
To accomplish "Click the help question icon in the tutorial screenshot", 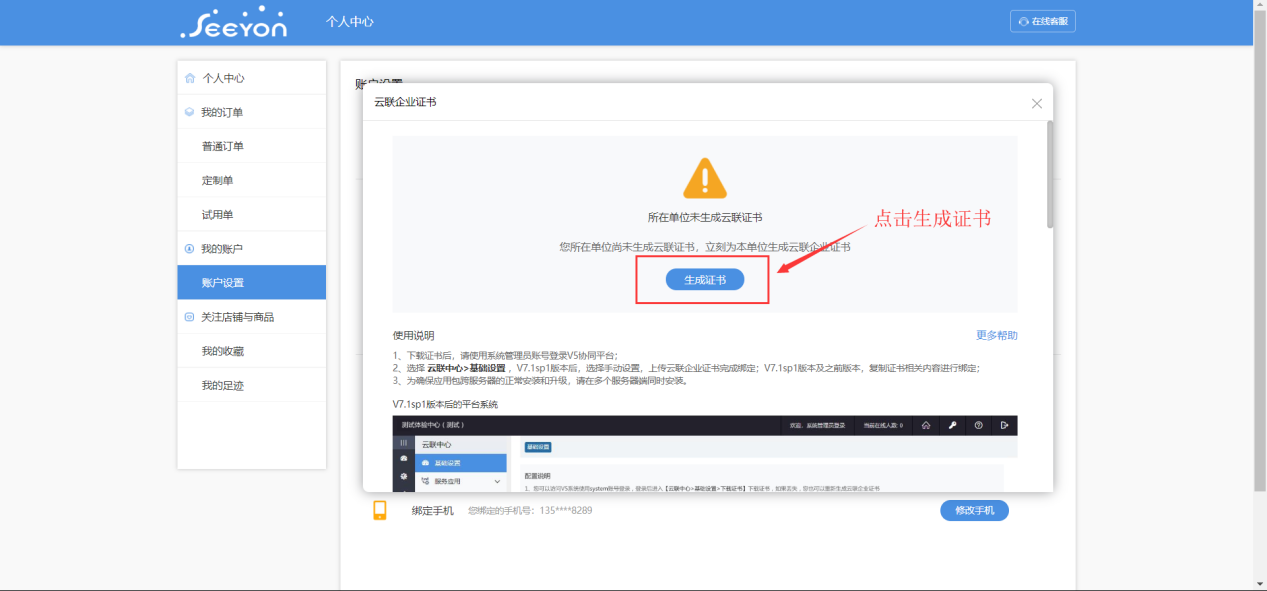I will tap(978, 425).
